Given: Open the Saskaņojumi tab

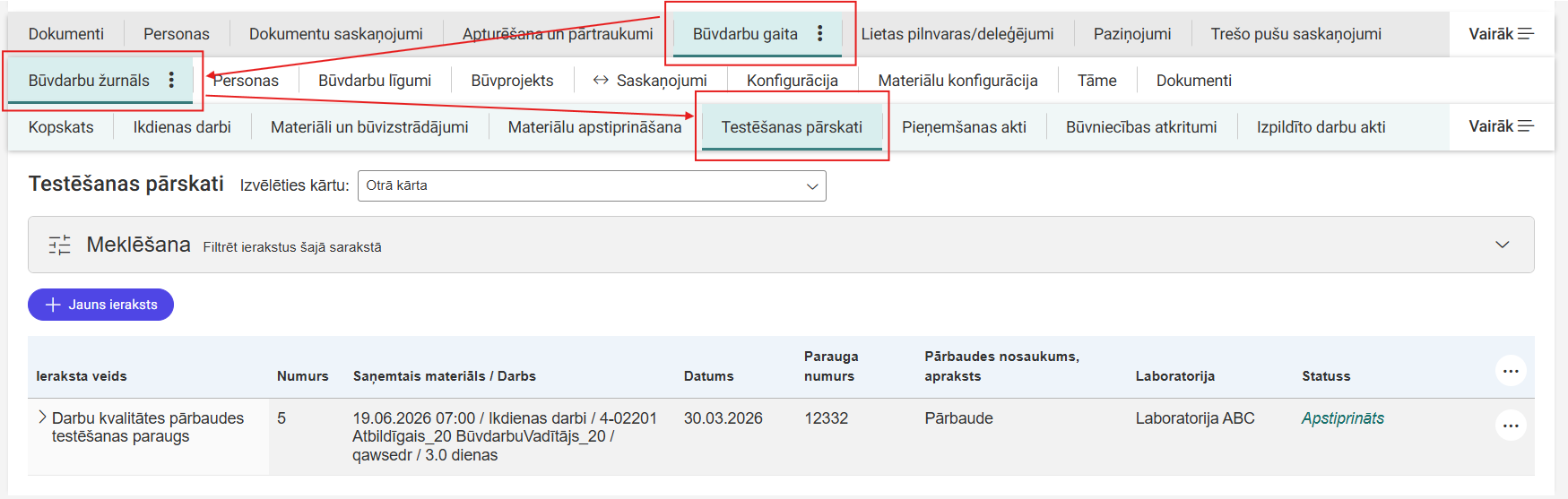Looking at the screenshot, I should (662, 81).
